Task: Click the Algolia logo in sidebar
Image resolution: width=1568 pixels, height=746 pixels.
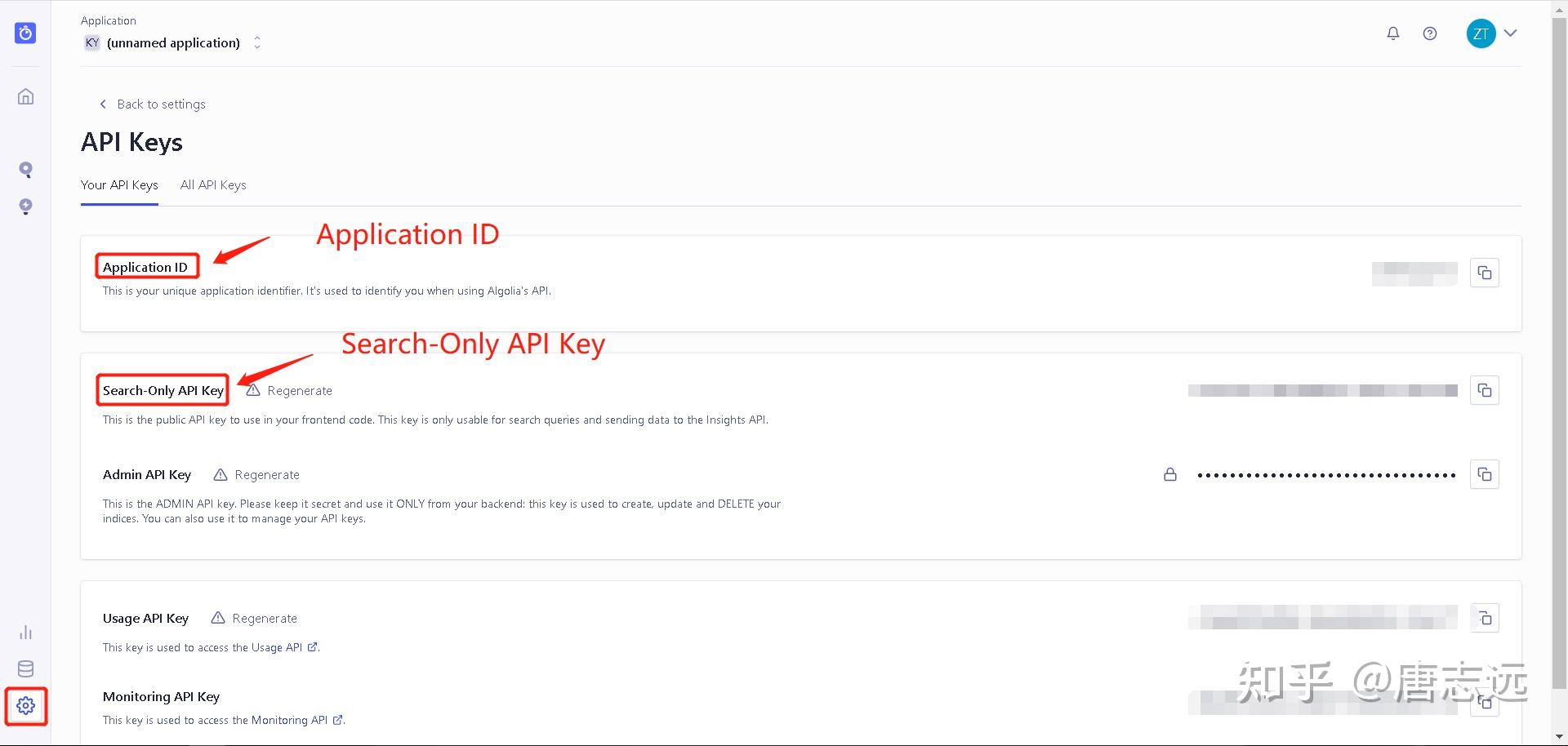Action: 25,33
